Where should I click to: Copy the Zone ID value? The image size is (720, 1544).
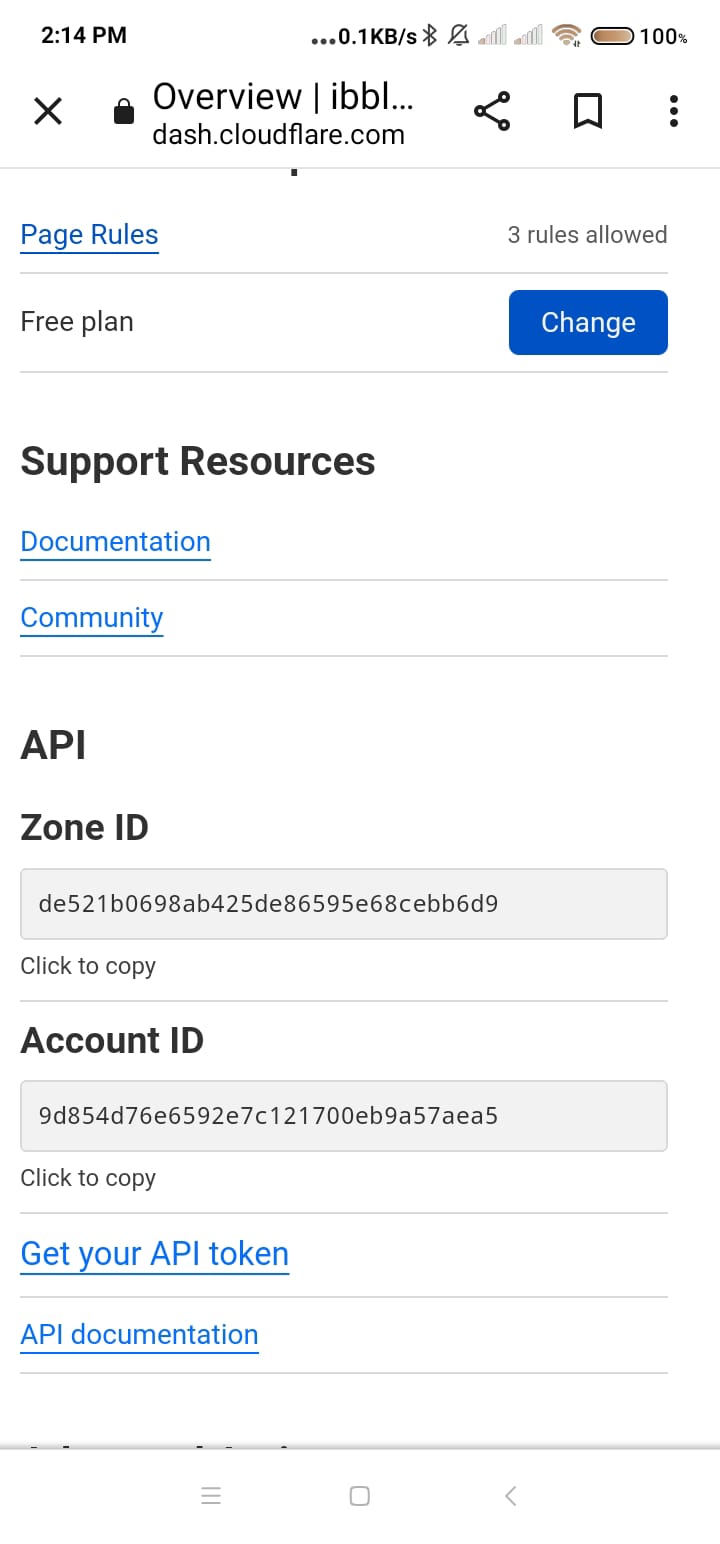pyautogui.click(x=343, y=903)
